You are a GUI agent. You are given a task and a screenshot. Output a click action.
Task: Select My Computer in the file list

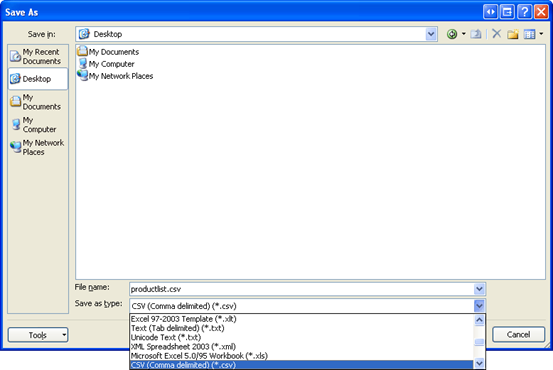point(106,64)
